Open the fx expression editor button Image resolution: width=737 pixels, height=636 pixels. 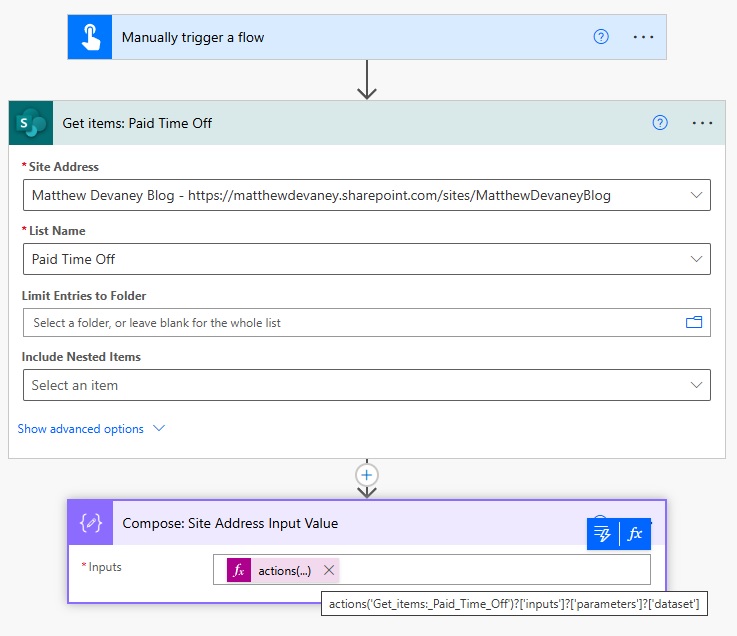click(635, 534)
